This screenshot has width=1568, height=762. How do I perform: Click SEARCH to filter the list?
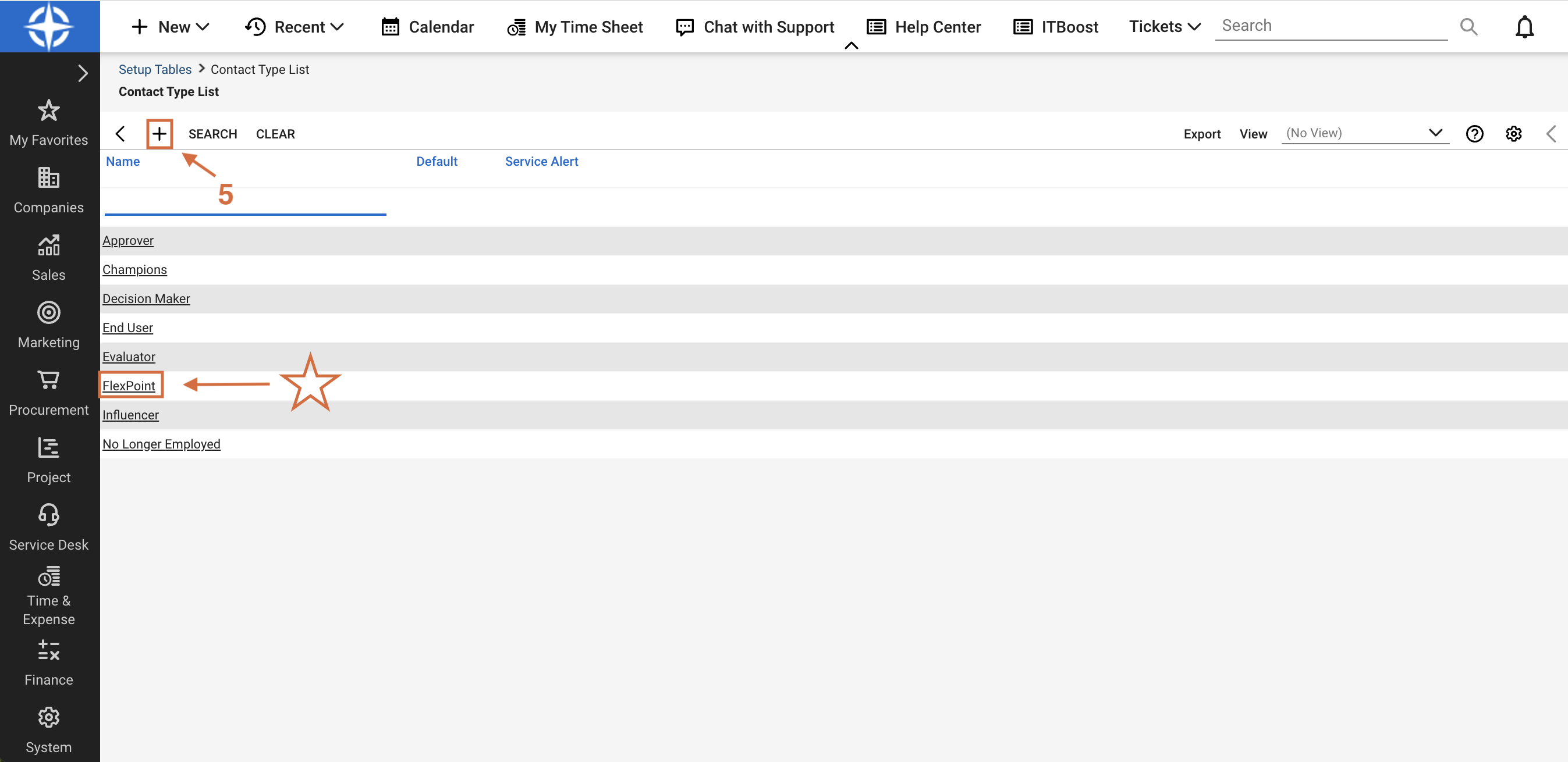(212, 133)
